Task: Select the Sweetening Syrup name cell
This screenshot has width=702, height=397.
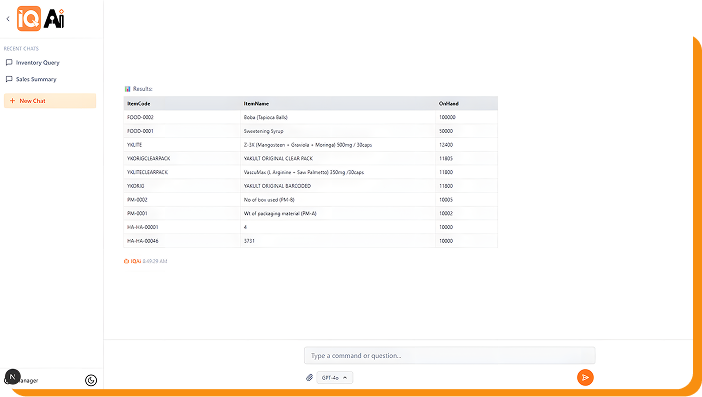Action: (x=338, y=131)
